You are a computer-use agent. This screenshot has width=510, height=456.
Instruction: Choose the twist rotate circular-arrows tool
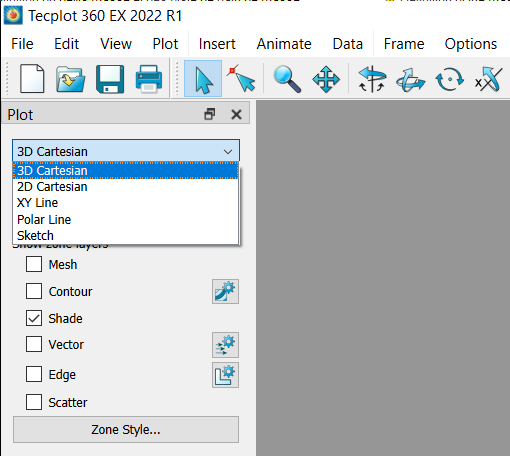(450, 79)
